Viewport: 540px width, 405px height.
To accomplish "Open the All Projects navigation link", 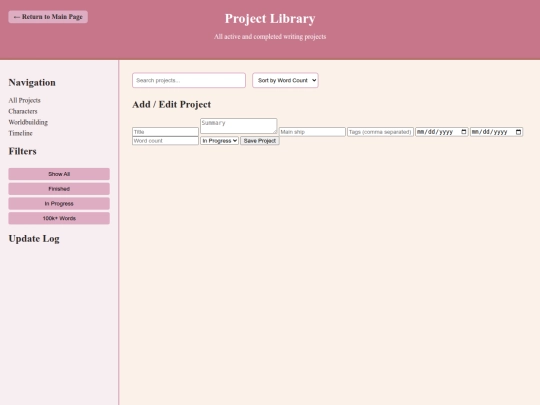I will [x=24, y=100].
